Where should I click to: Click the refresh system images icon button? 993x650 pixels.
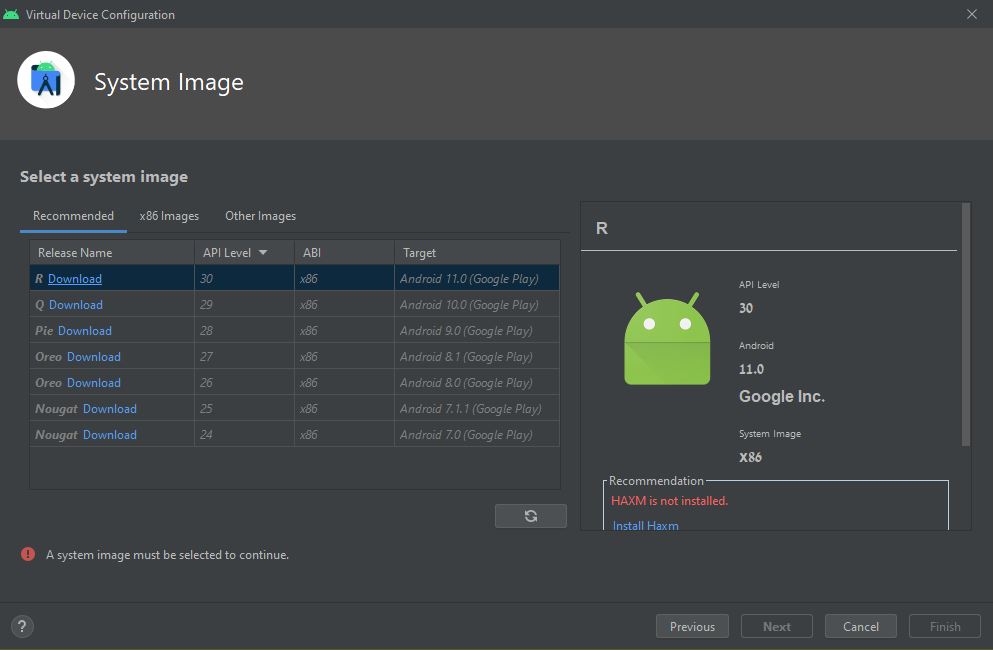click(x=530, y=516)
